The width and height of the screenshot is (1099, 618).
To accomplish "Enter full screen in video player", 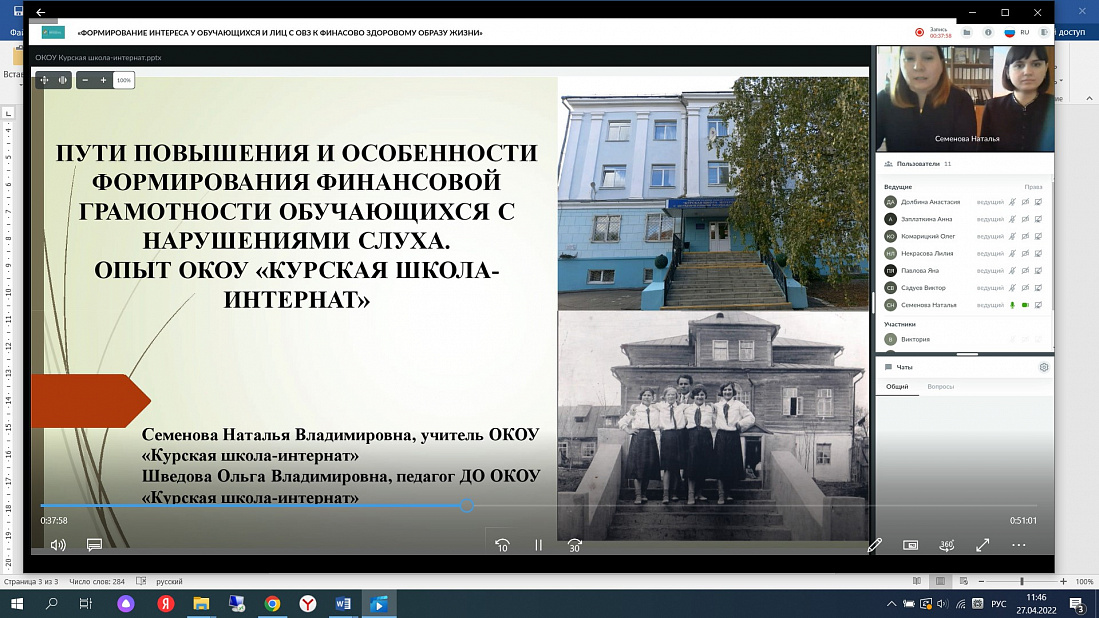I will 983,544.
